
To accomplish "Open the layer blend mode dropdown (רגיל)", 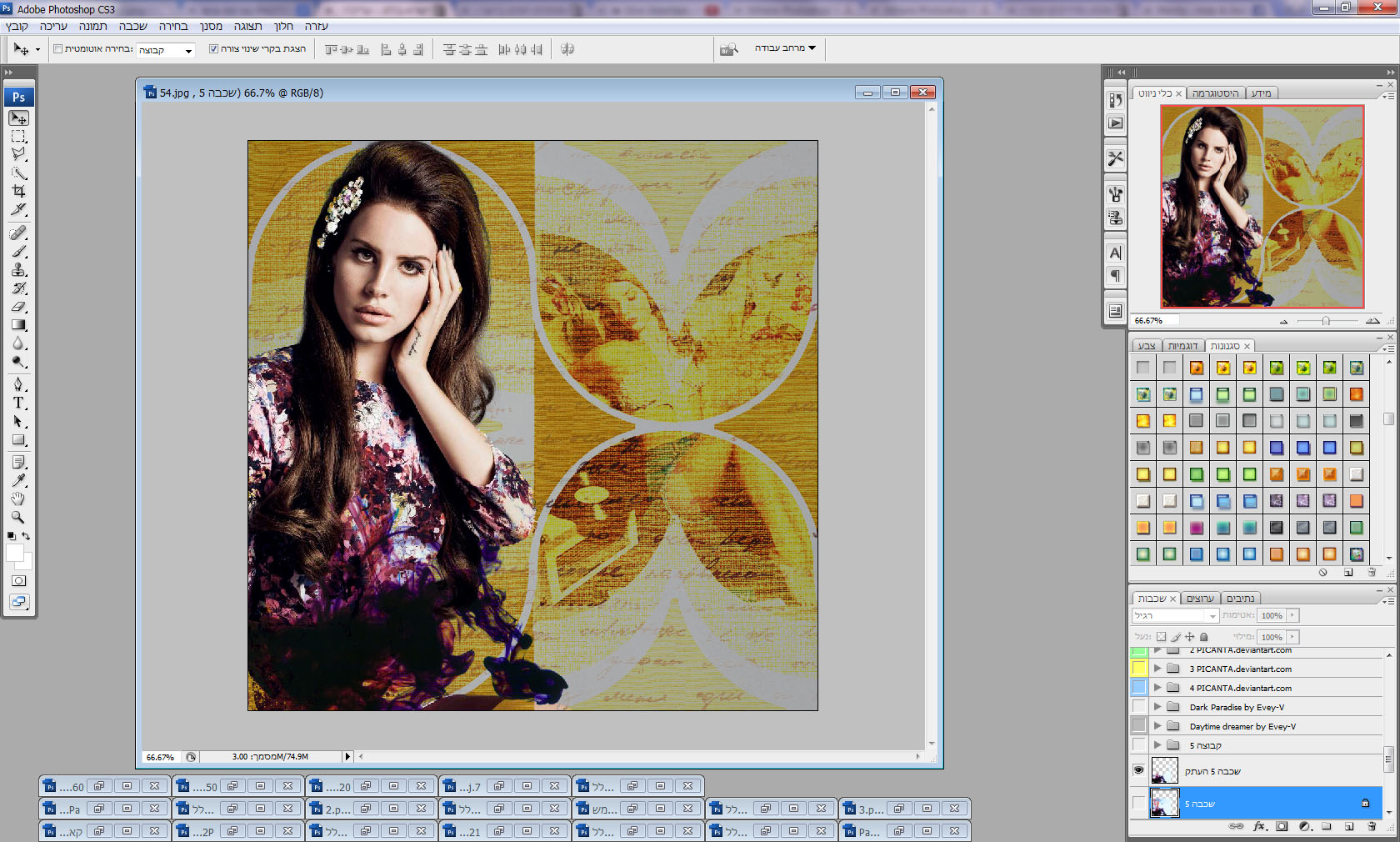I will (x=1175, y=615).
